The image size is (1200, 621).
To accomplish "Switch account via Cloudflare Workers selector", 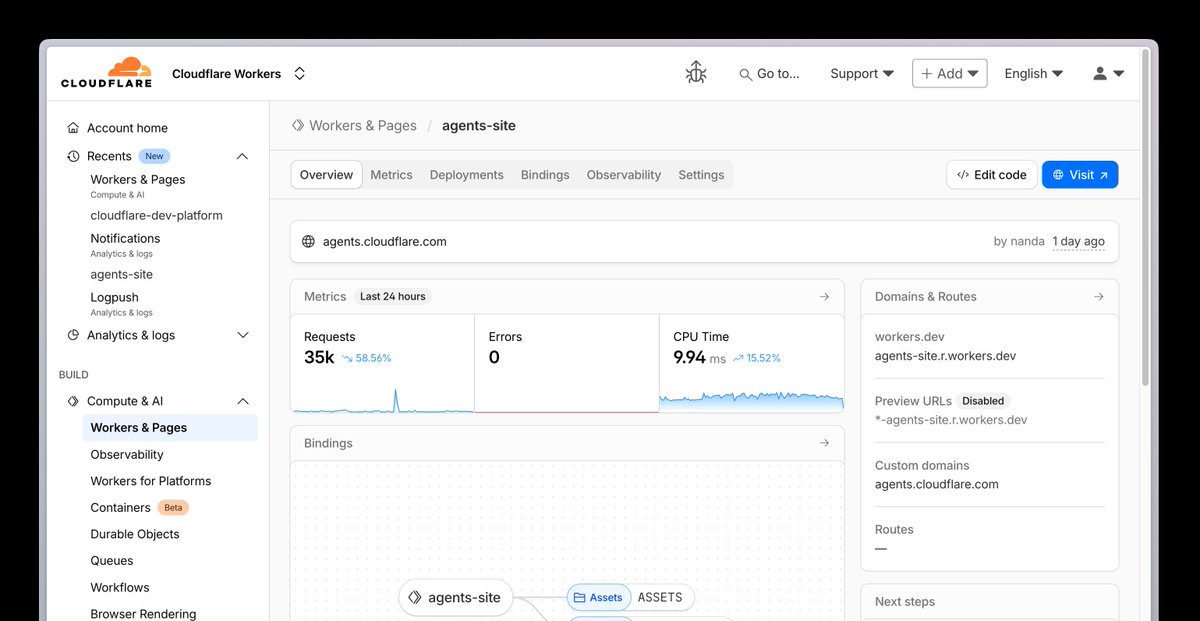I will pos(238,73).
